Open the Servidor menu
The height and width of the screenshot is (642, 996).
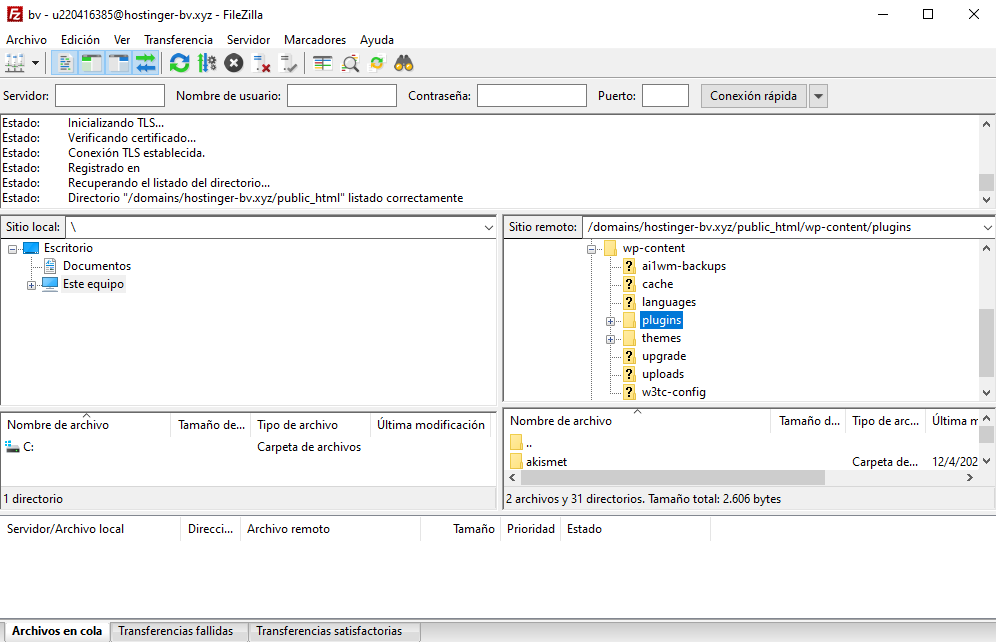[x=248, y=40]
